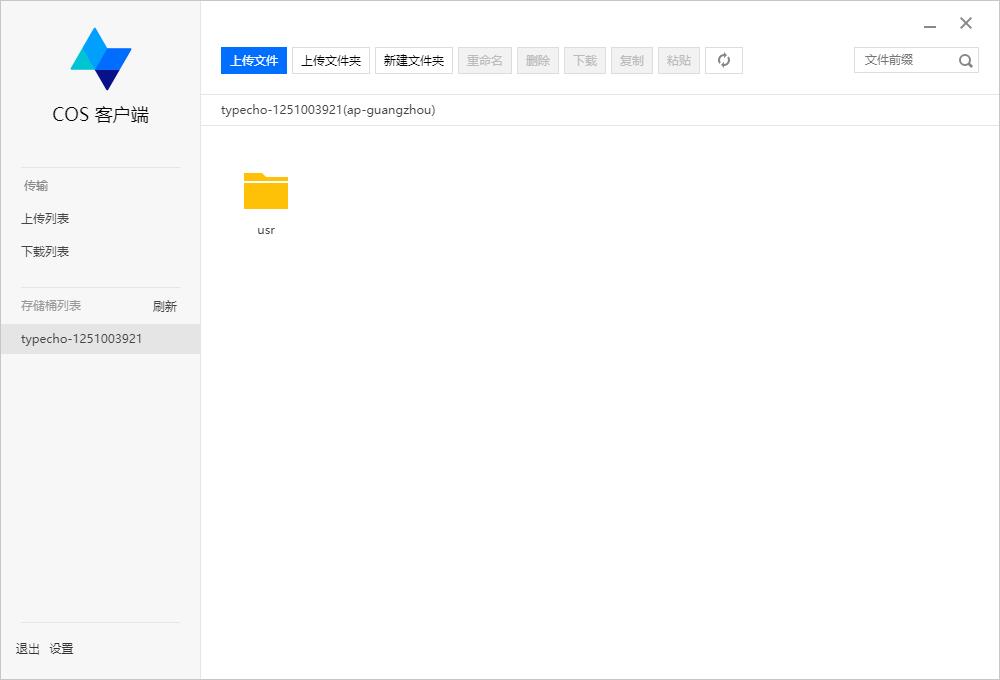Click the 复制 copy button

(x=632, y=61)
